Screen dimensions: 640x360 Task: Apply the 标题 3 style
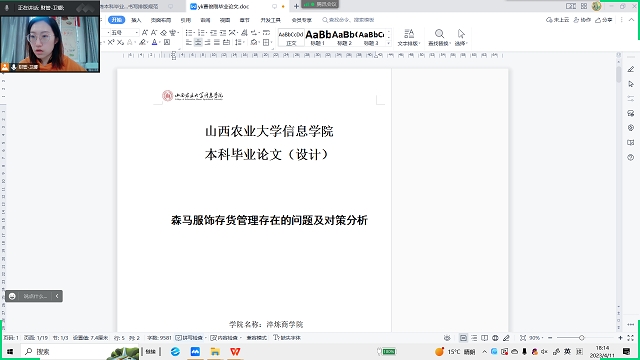click(371, 38)
